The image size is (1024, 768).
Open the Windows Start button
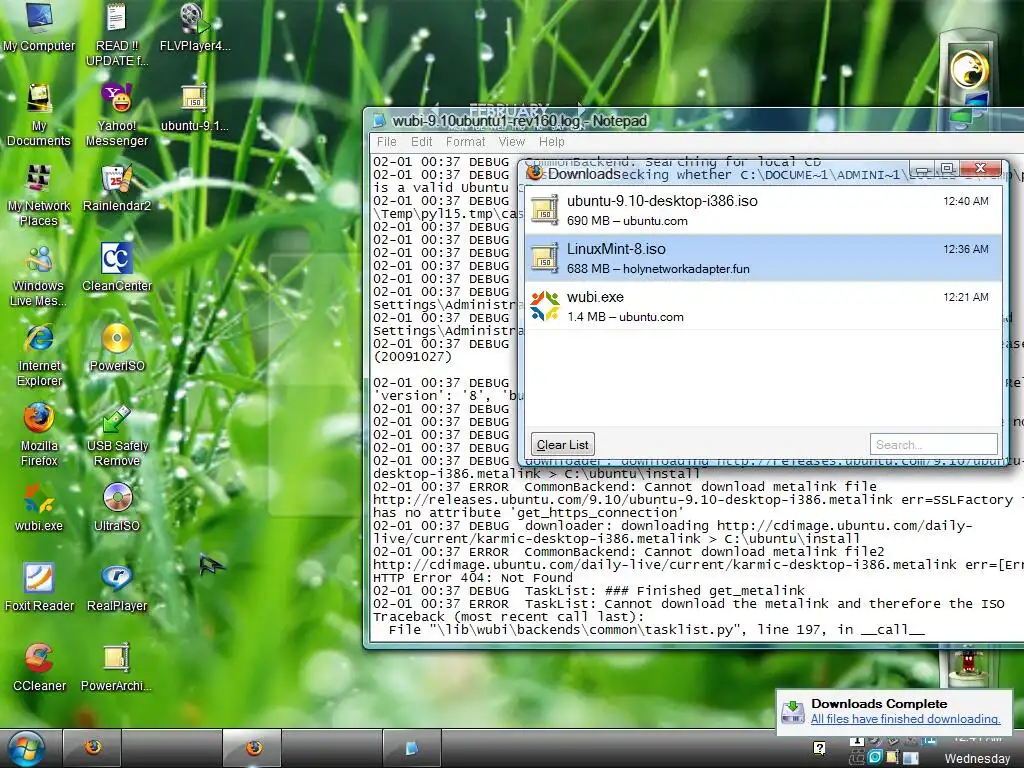(x=26, y=749)
